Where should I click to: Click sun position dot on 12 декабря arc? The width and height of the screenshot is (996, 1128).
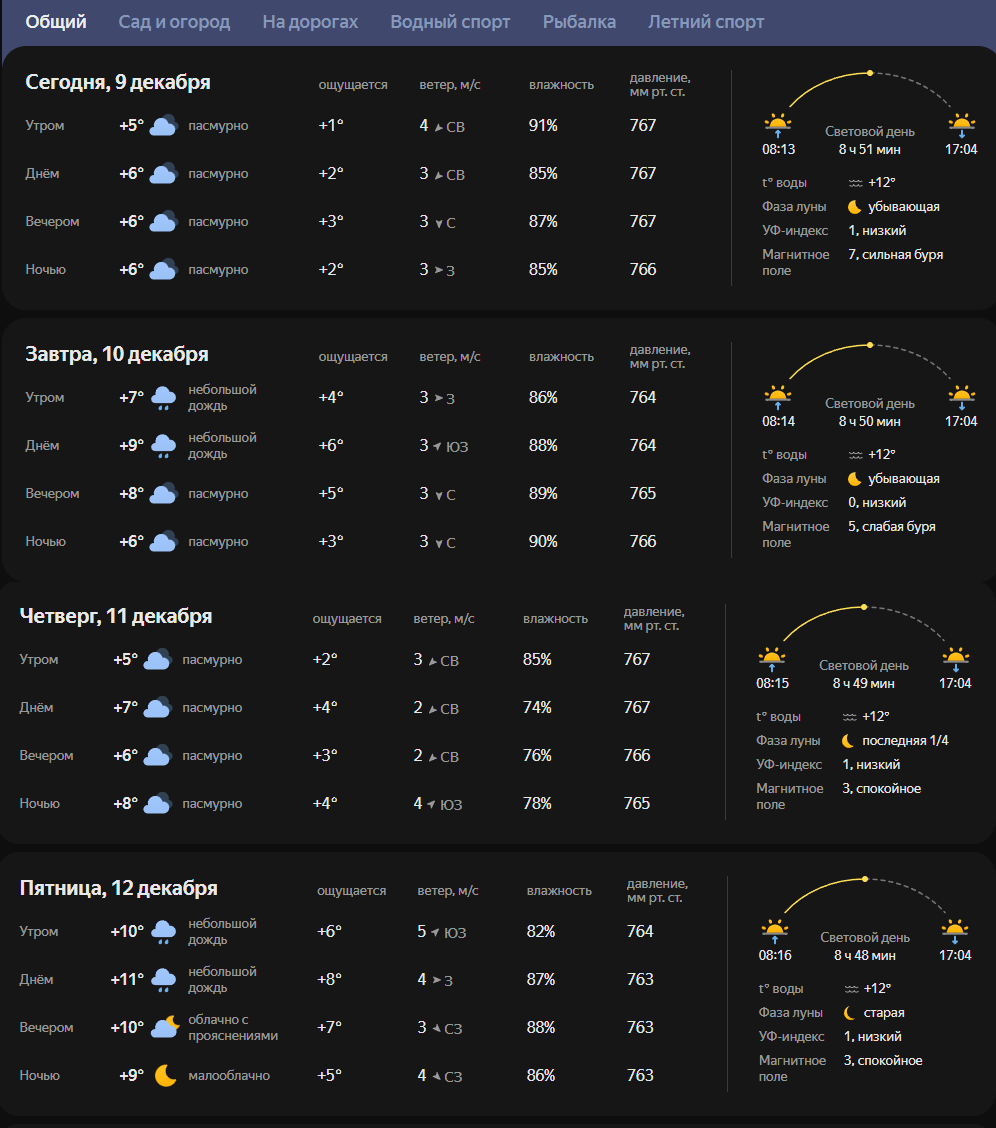[865, 879]
